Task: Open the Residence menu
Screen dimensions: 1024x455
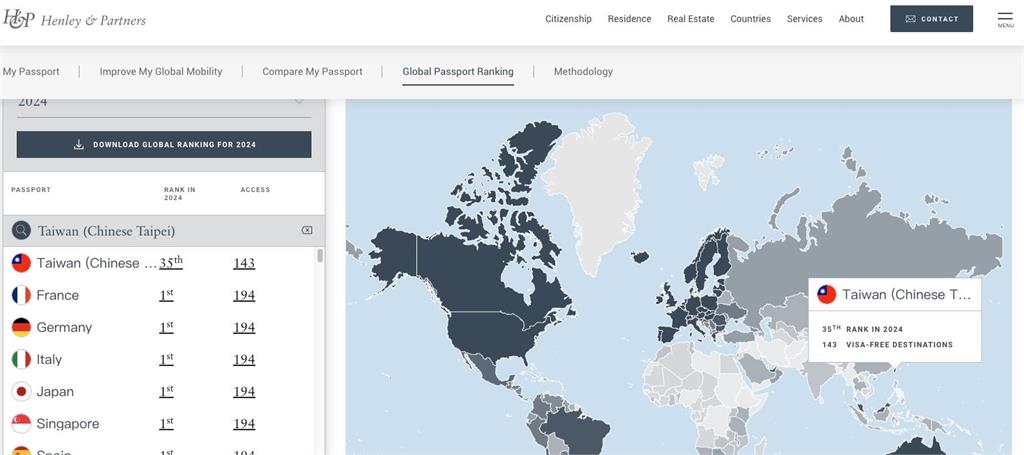Action: click(x=630, y=19)
